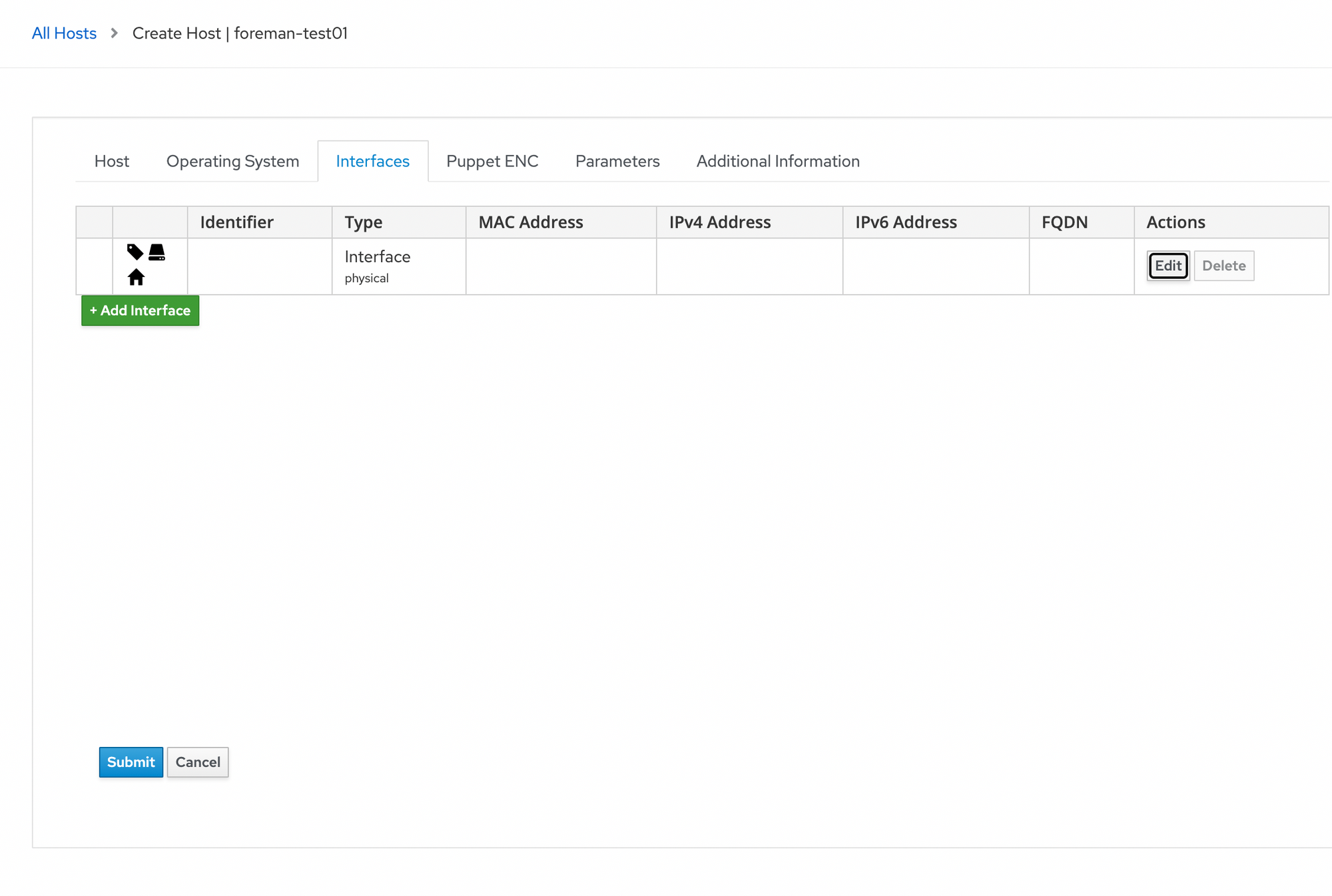Submit the new host form

pyautogui.click(x=131, y=762)
